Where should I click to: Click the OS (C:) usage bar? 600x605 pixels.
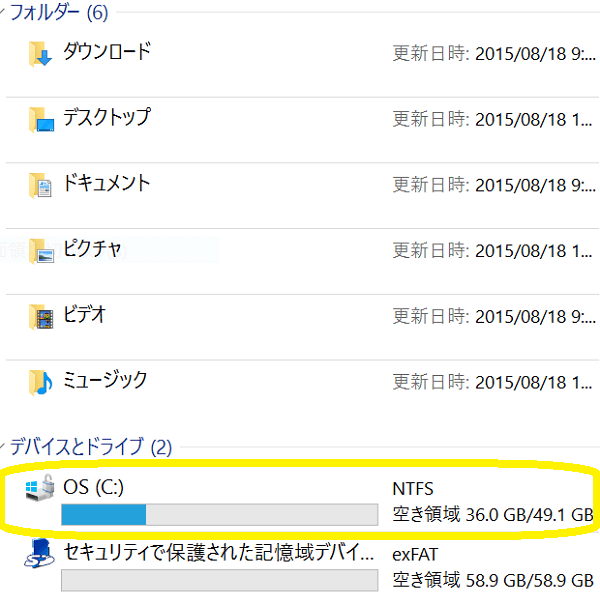[220, 514]
